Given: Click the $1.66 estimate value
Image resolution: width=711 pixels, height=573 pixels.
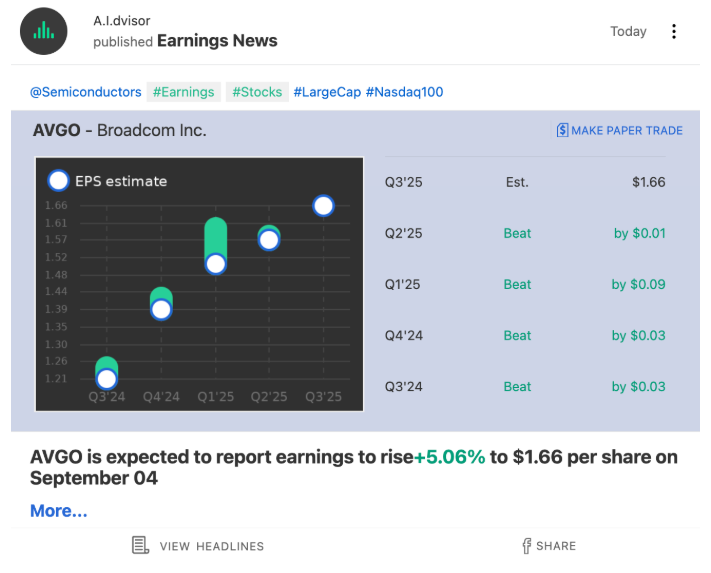Looking at the screenshot, I should point(648,182).
